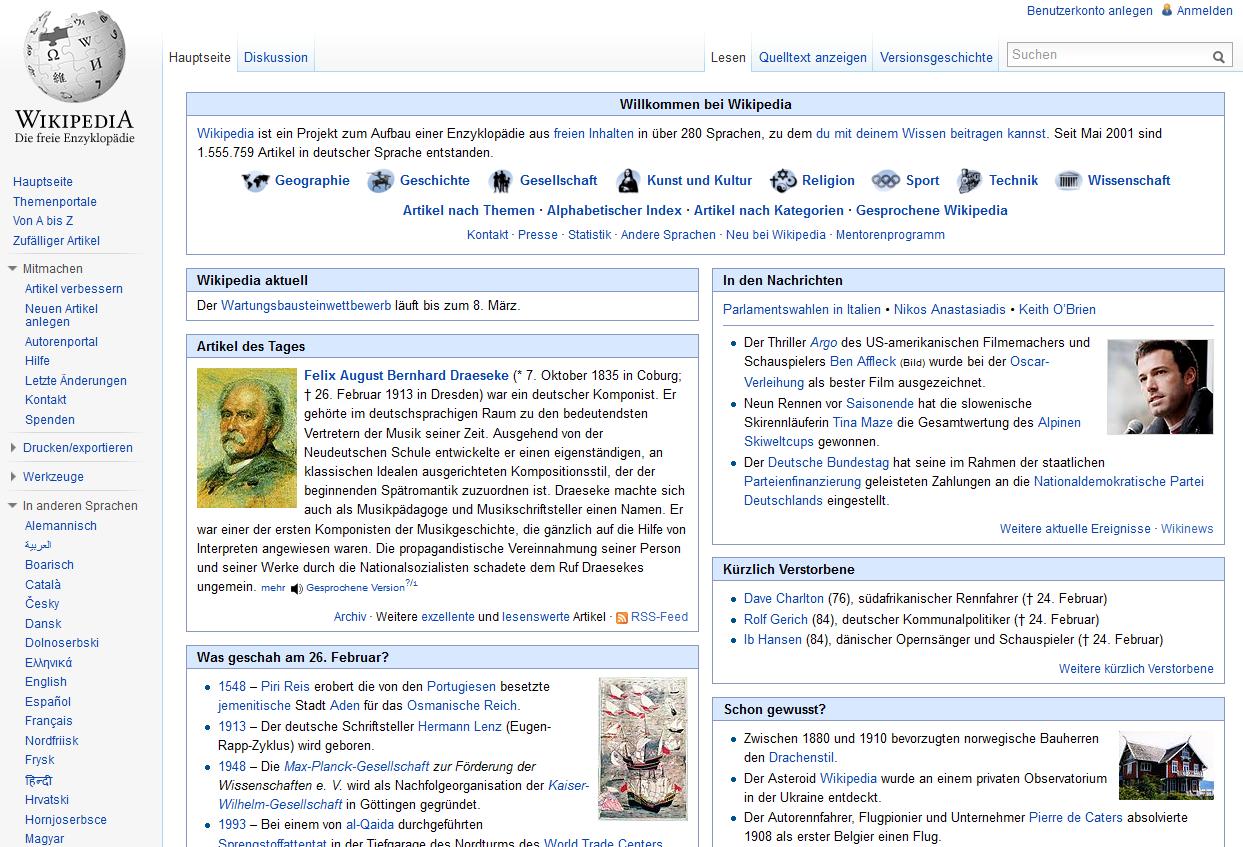Switch to the Diskussion tab
Screen dimensions: 1243x847
276,57
